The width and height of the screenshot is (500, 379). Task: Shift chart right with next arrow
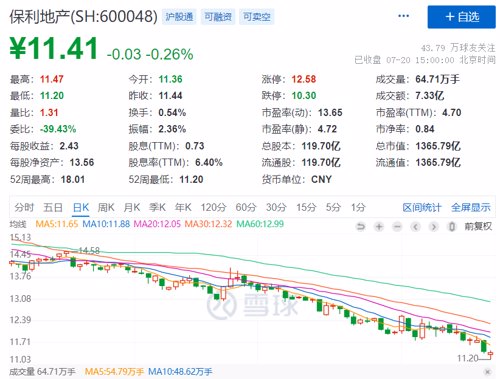point(434,227)
